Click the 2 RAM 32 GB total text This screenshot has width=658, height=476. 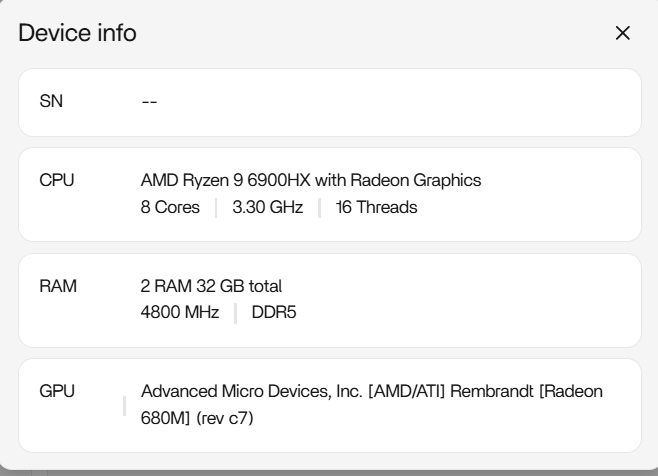click(211, 286)
